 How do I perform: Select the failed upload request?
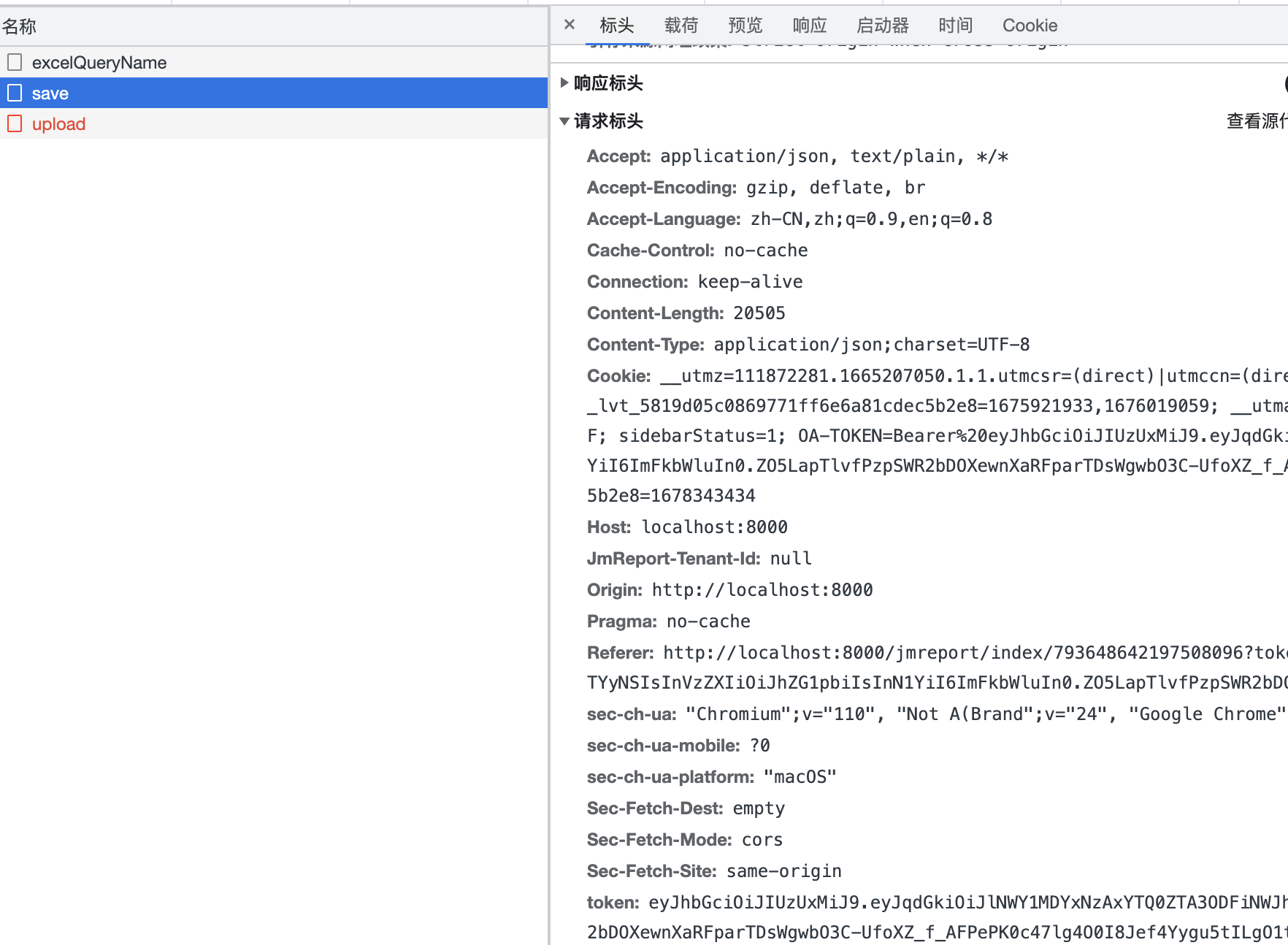[58, 123]
